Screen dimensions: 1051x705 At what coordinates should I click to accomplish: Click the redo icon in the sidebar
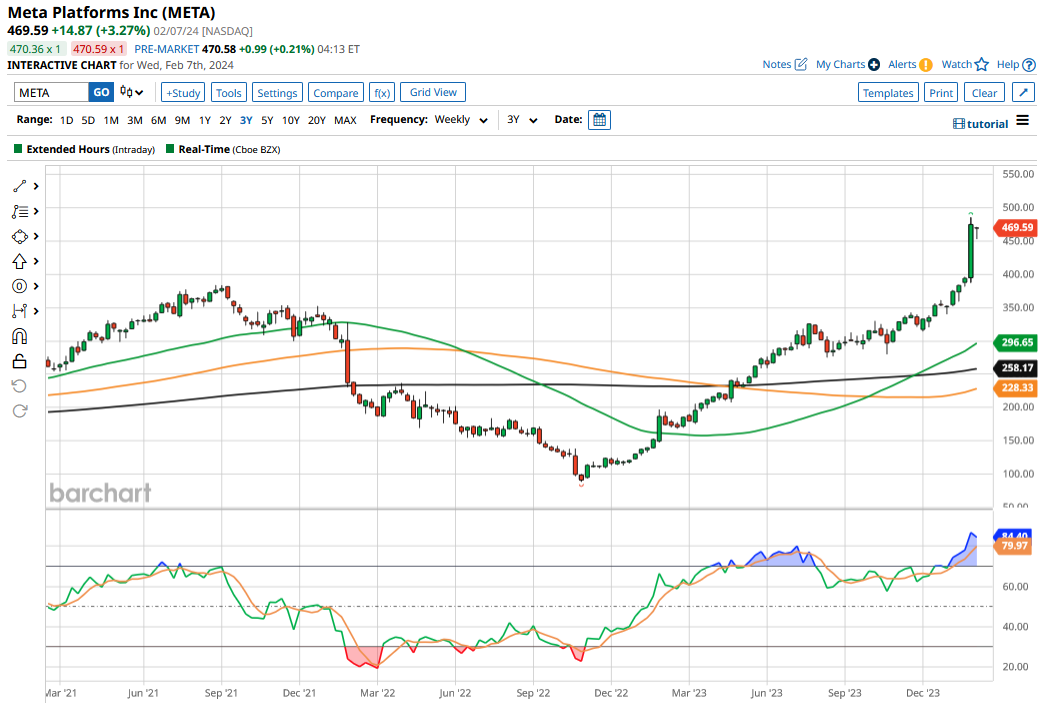18,410
